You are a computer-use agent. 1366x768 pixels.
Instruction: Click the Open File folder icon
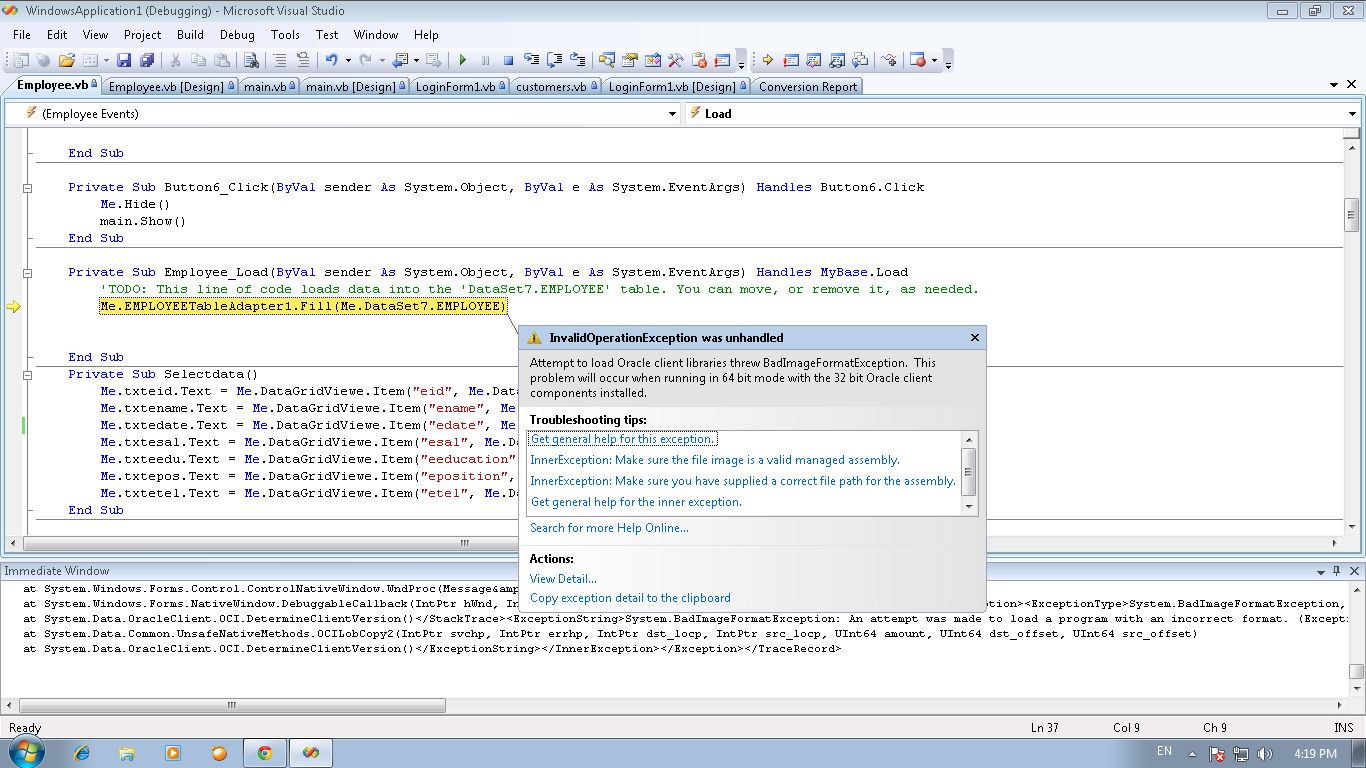click(67, 60)
